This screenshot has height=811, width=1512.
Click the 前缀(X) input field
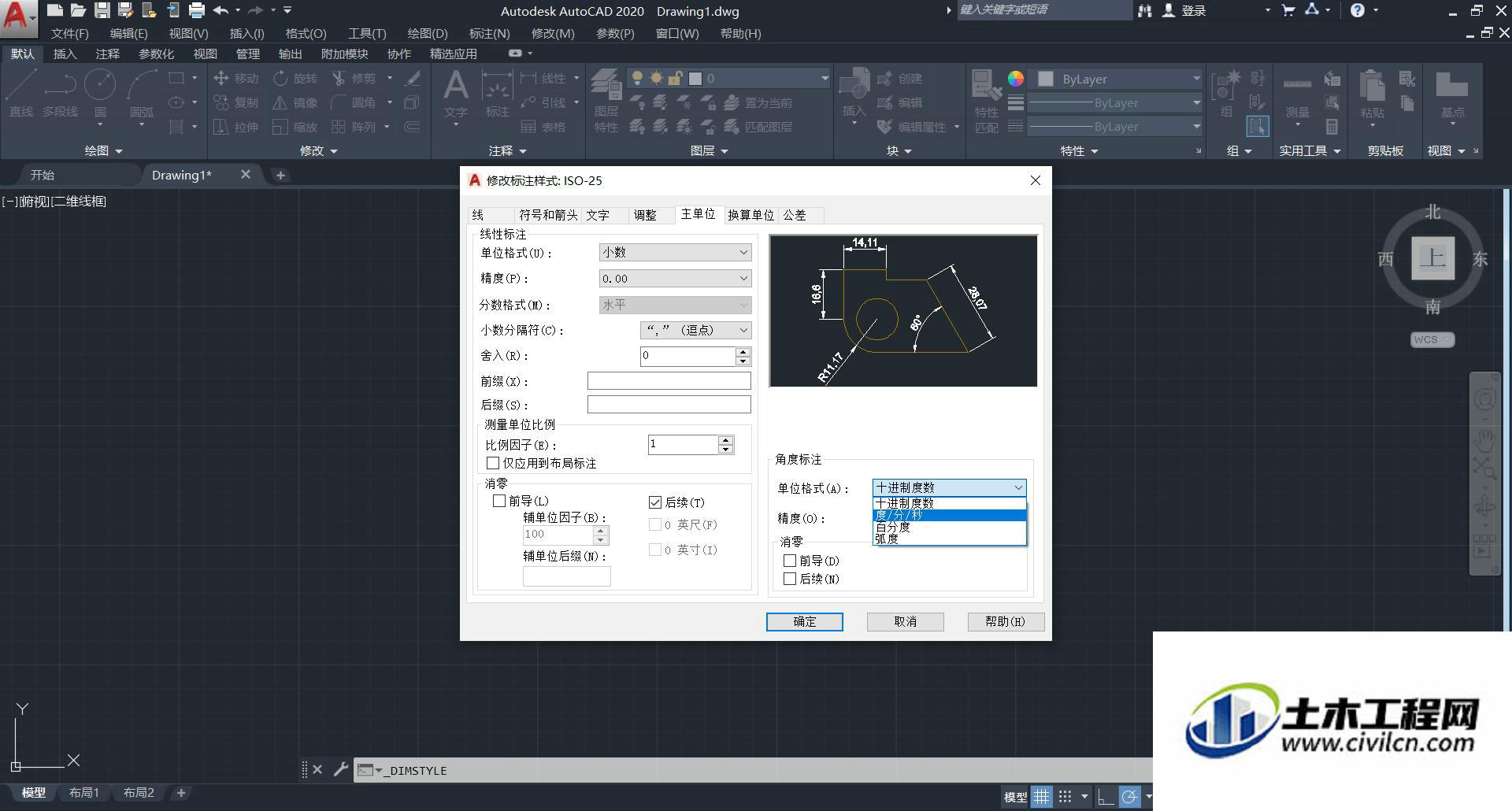point(669,380)
